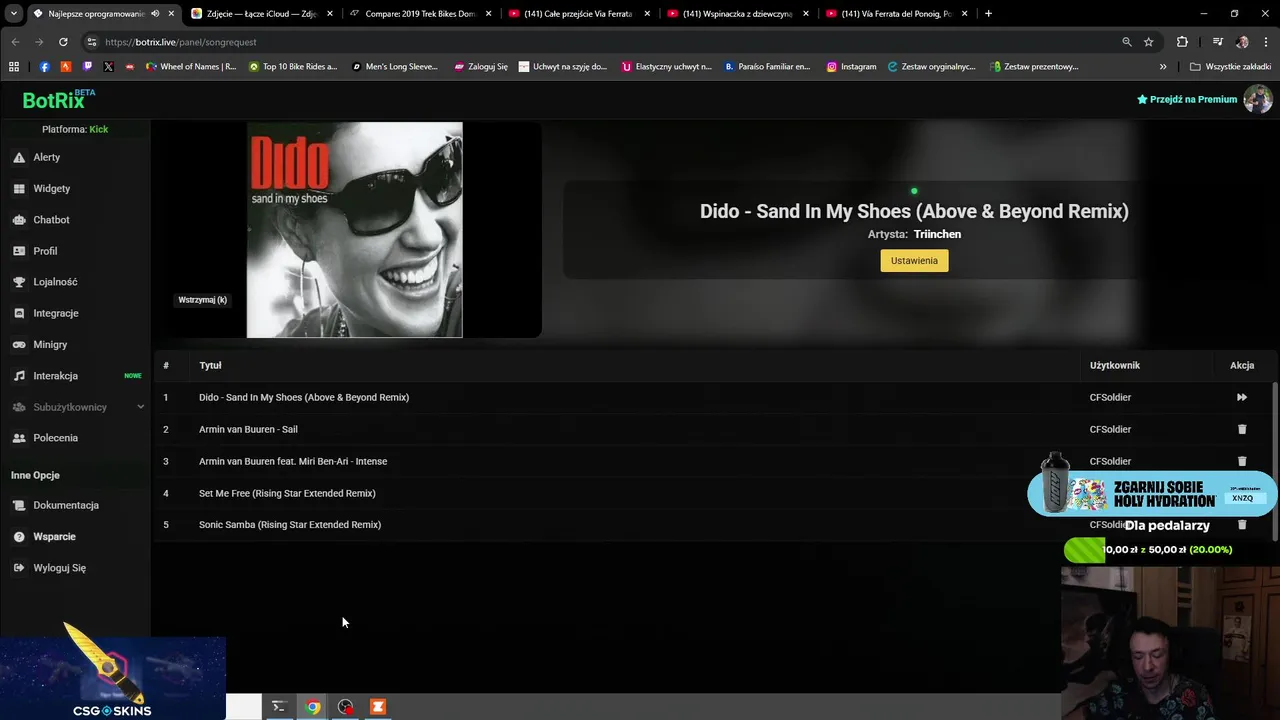Select Sonic Samba (Rising Star Extended Remix) title
The height and width of the screenshot is (720, 1280).
pos(290,525)
